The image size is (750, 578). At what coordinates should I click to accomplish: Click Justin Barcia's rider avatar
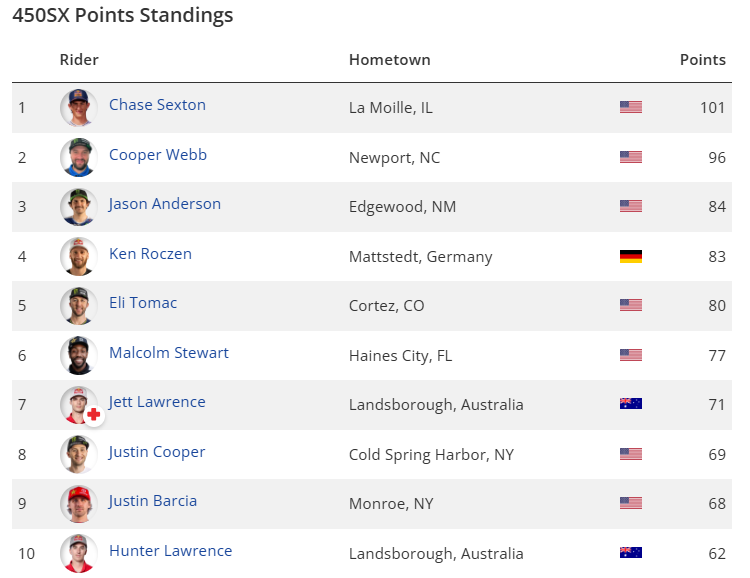(78, 503)
